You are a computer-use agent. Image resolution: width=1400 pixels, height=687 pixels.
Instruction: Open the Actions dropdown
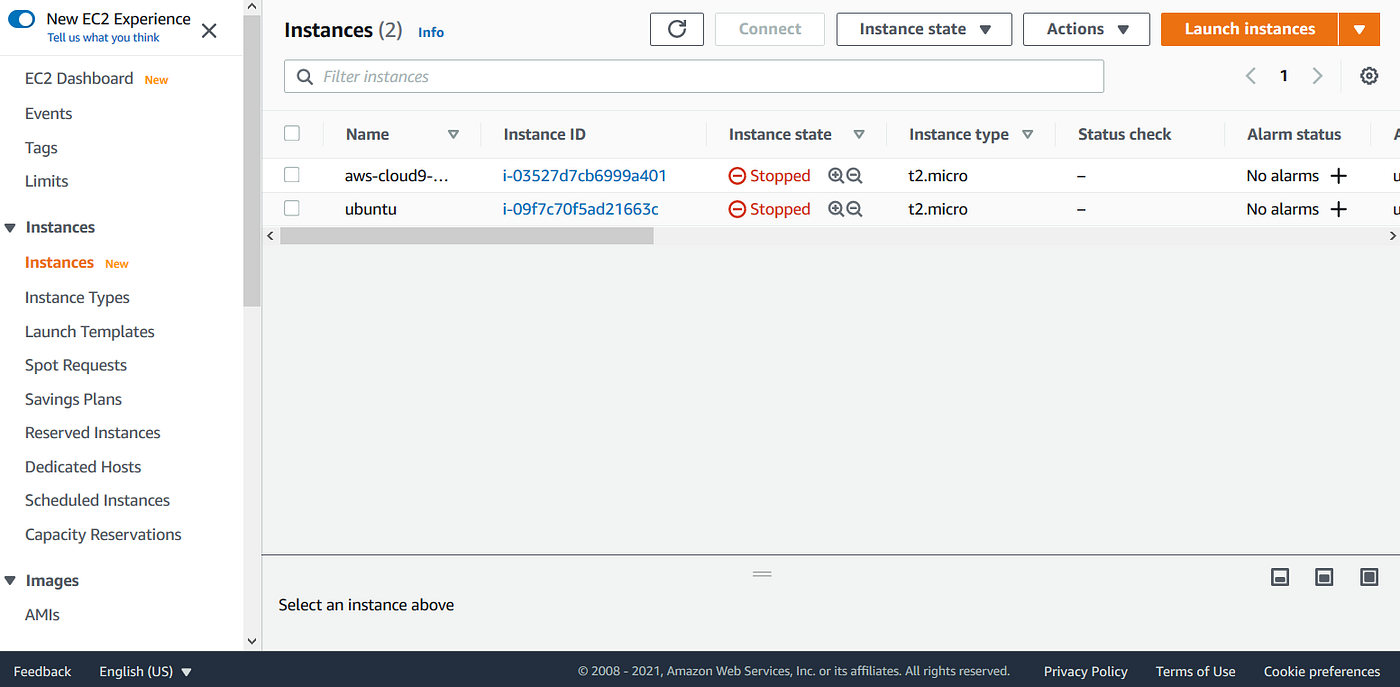(x=1086, y=29)
